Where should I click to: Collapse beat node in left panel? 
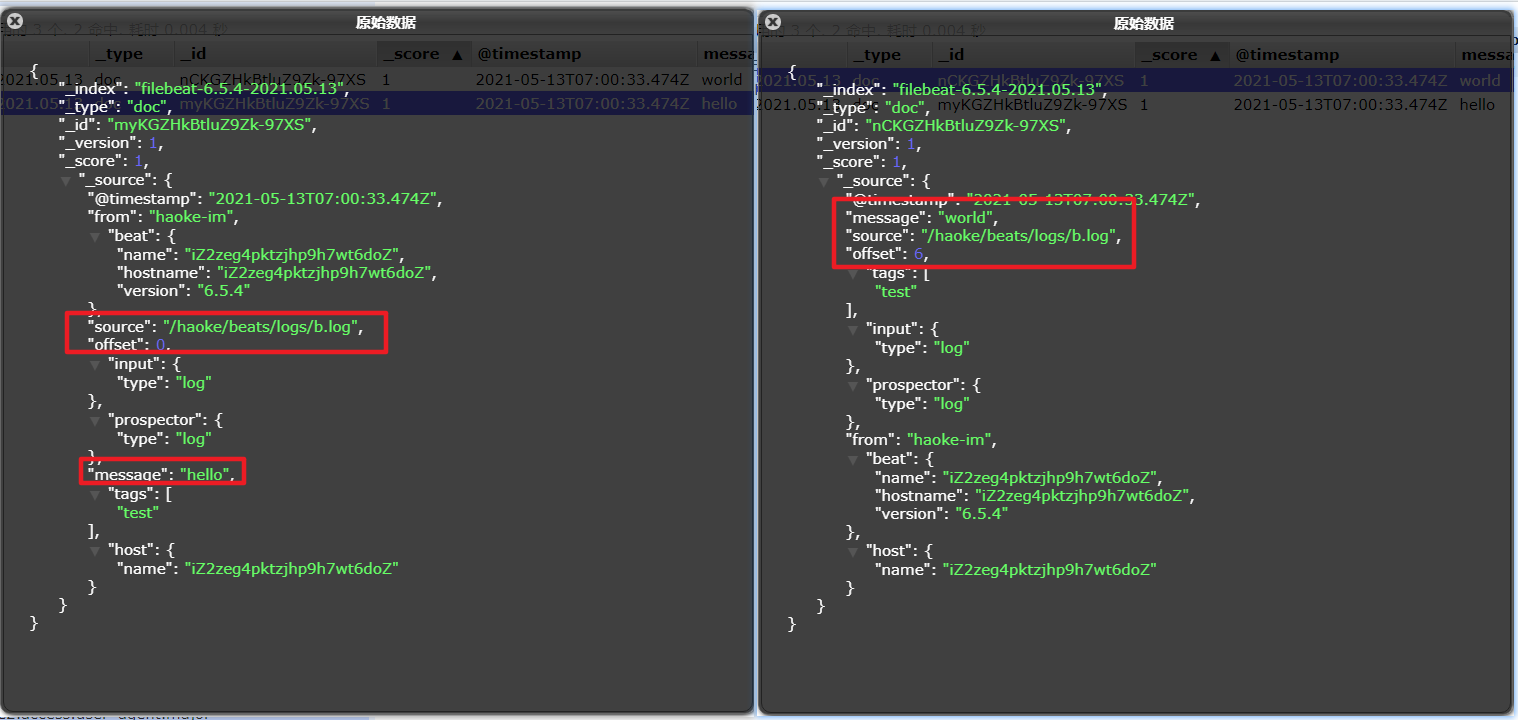95,237
